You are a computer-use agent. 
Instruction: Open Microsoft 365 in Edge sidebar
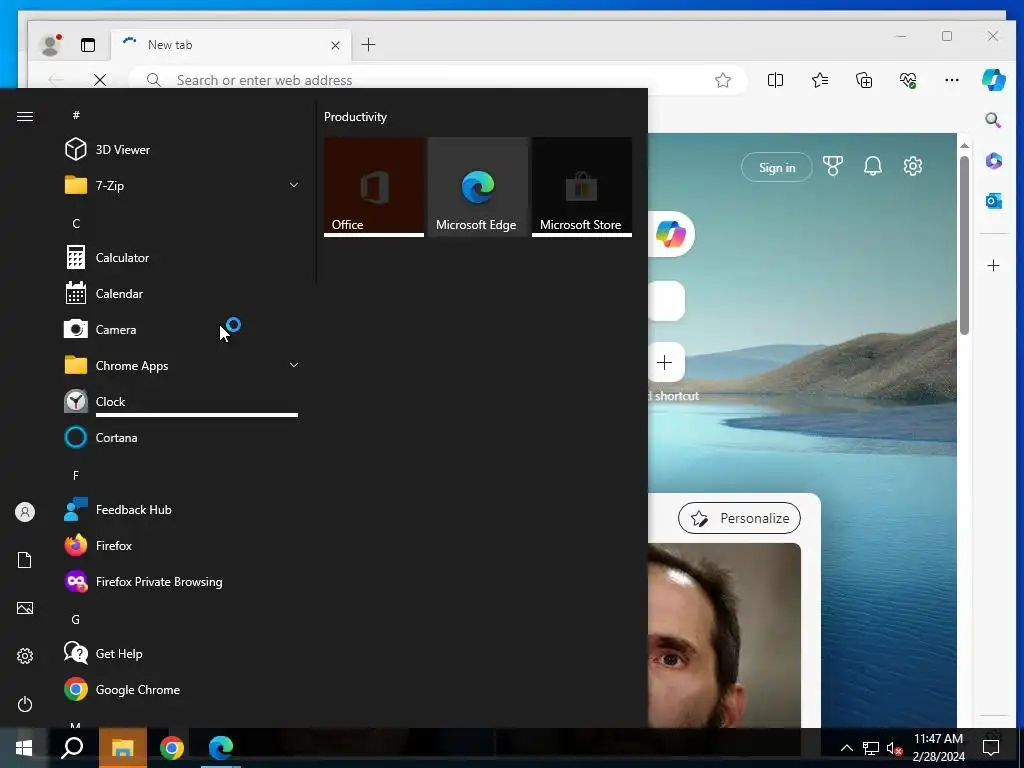pos(993,161)
